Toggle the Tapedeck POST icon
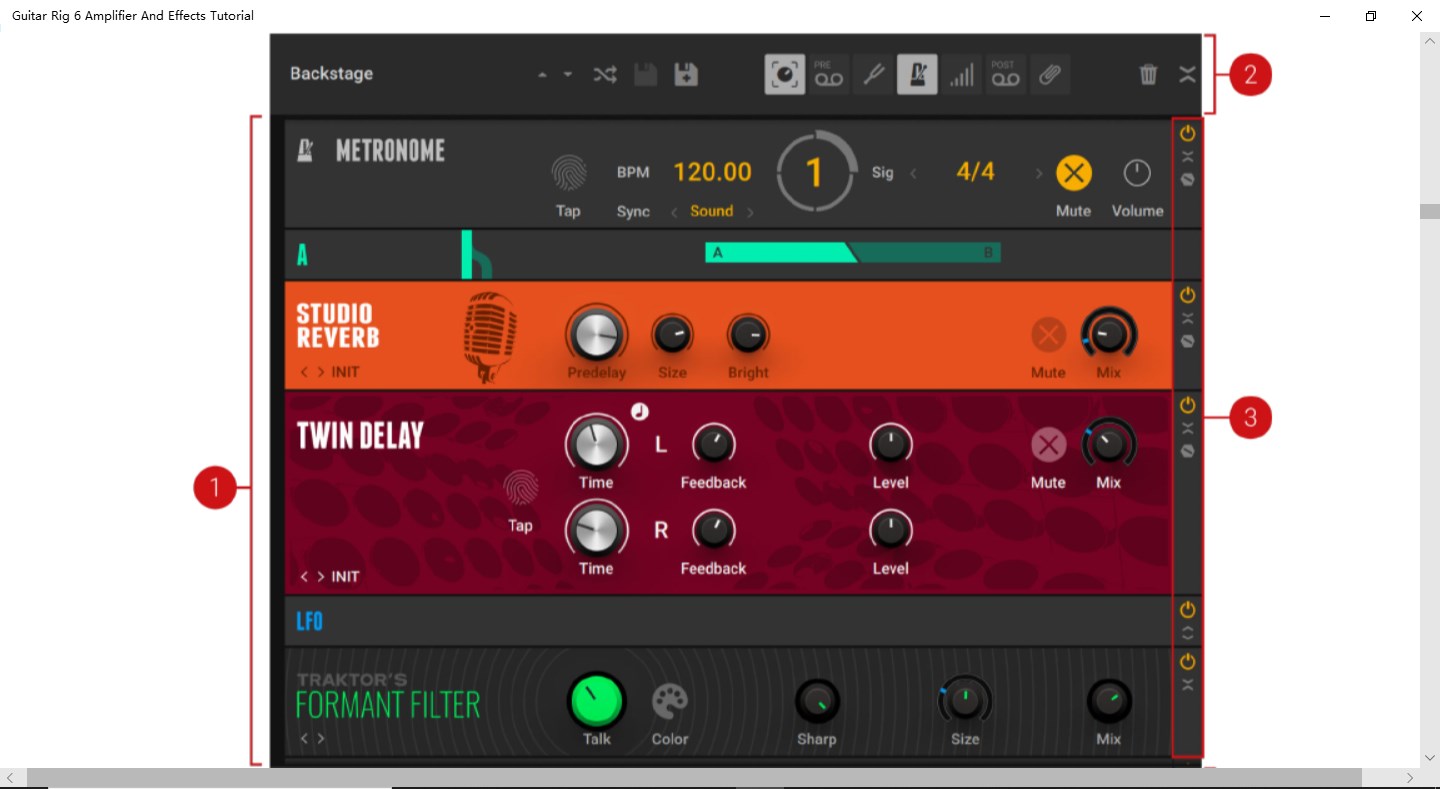 click(x=1005, y=75)
